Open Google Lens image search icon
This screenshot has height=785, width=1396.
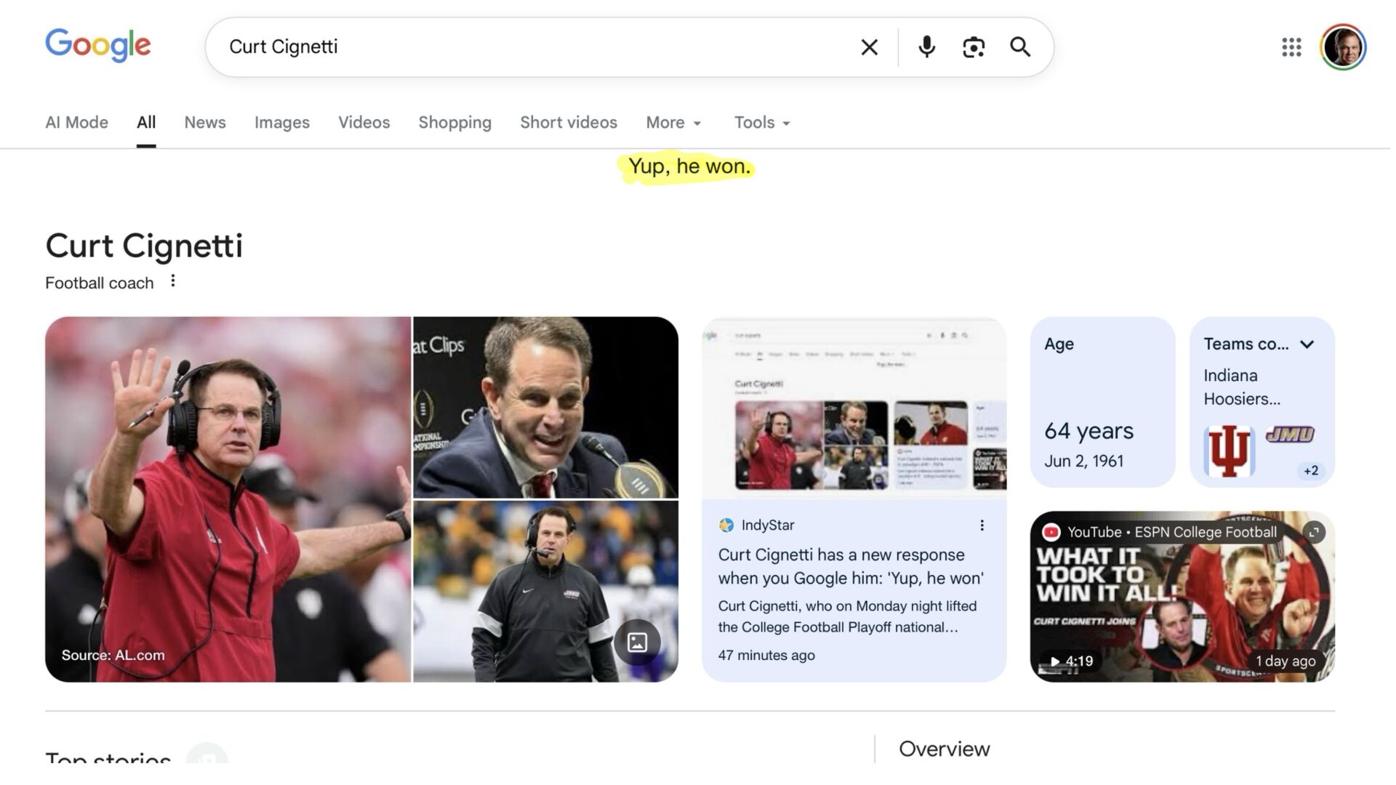pyautogui.click(x=974, y=47)
